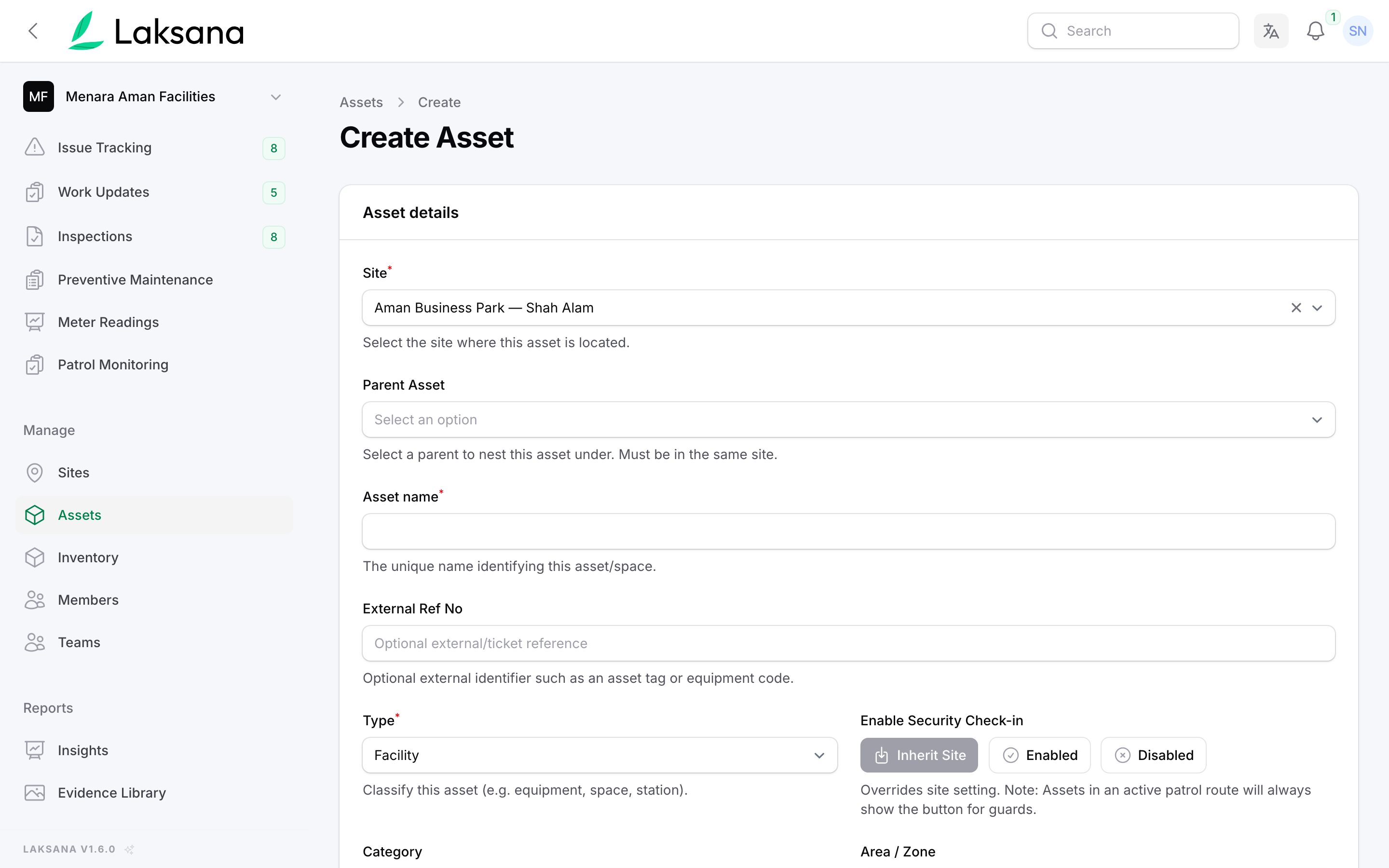The height and width of the screenshot is (868, 1389).
Task: Click the Evidence Library image icon
Action: coord(34,793)
